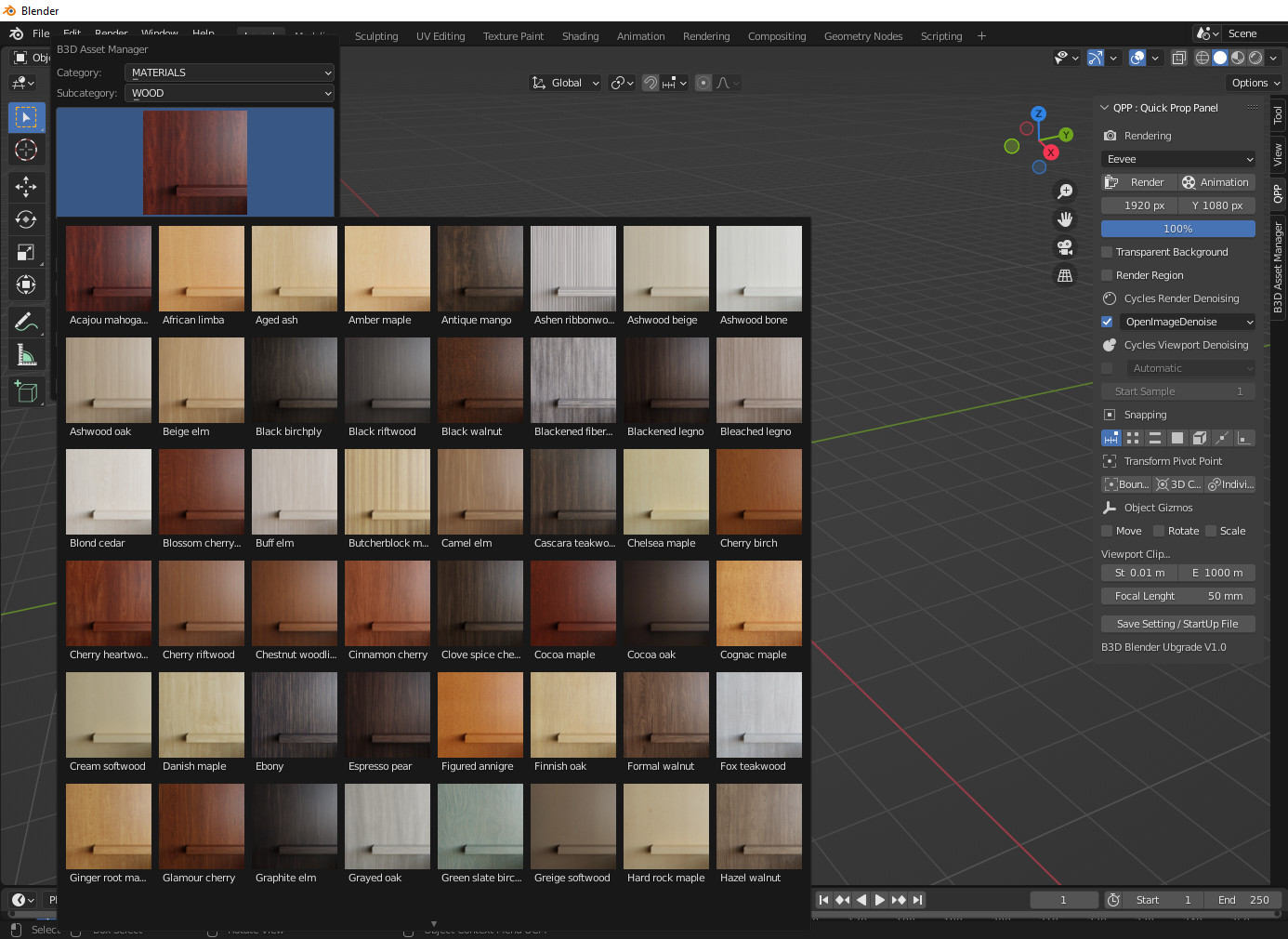Jump to previous keyframe

tap(843, 900)
